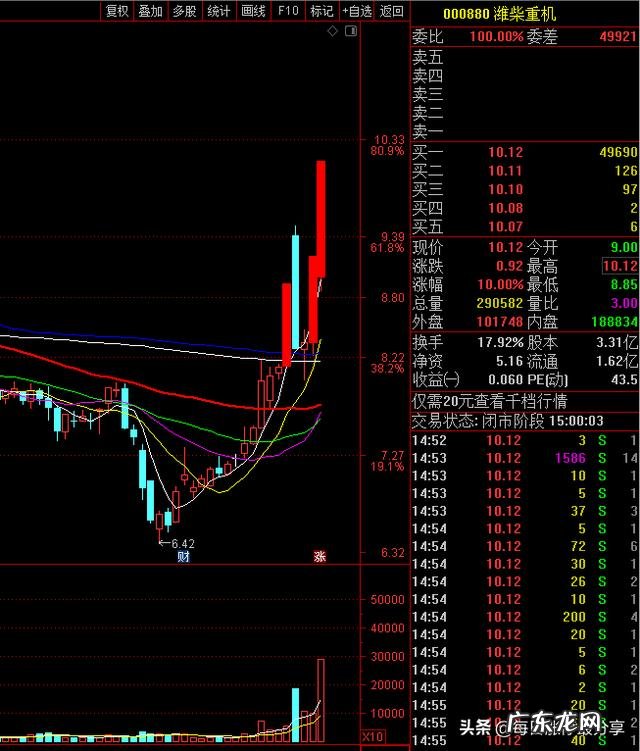Click the 买一 bid row at 10.12
Viewport: 640px width, 751px height.
525,152
